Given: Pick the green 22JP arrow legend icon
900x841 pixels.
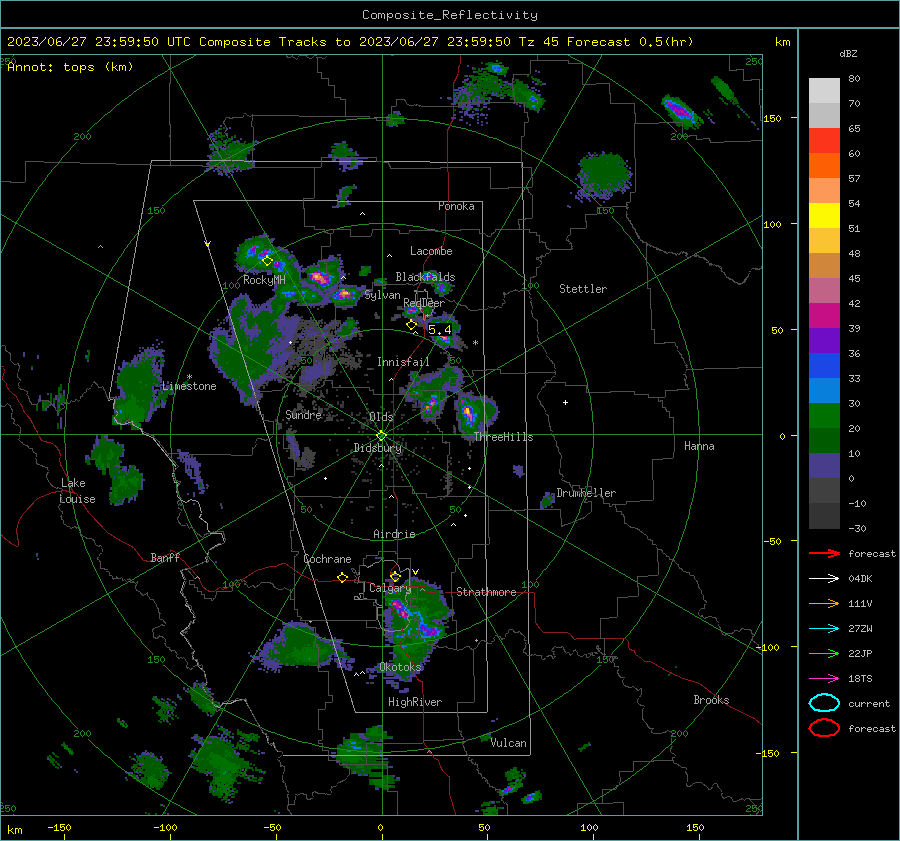Looking at the screenshot, I should pyautogui.click(x=824, y=653).
